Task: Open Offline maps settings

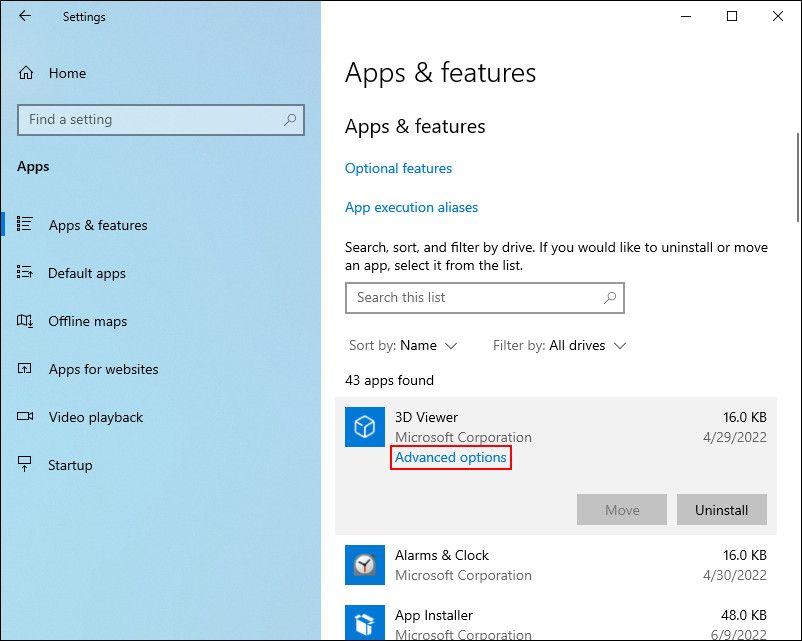Action: click(88, 321)
